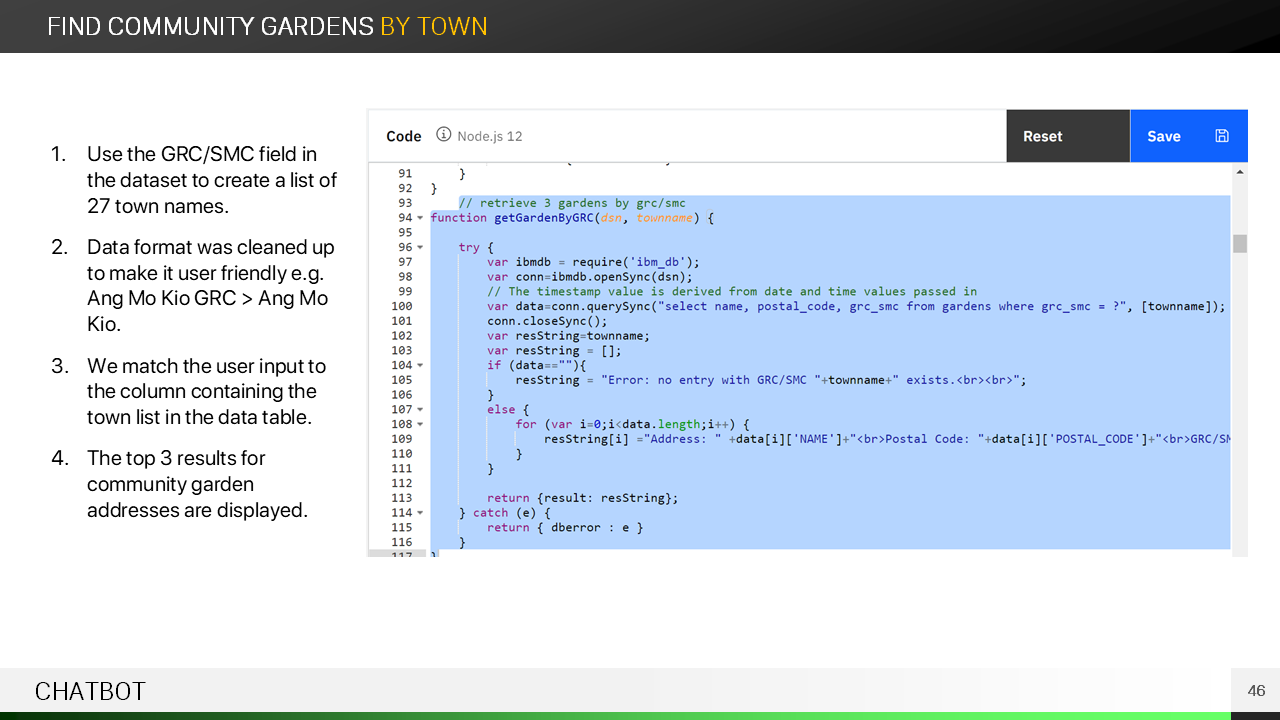1280x720 pixels.
Task: Collapse the if block at line 104
Action: click(x=420, y=366)
